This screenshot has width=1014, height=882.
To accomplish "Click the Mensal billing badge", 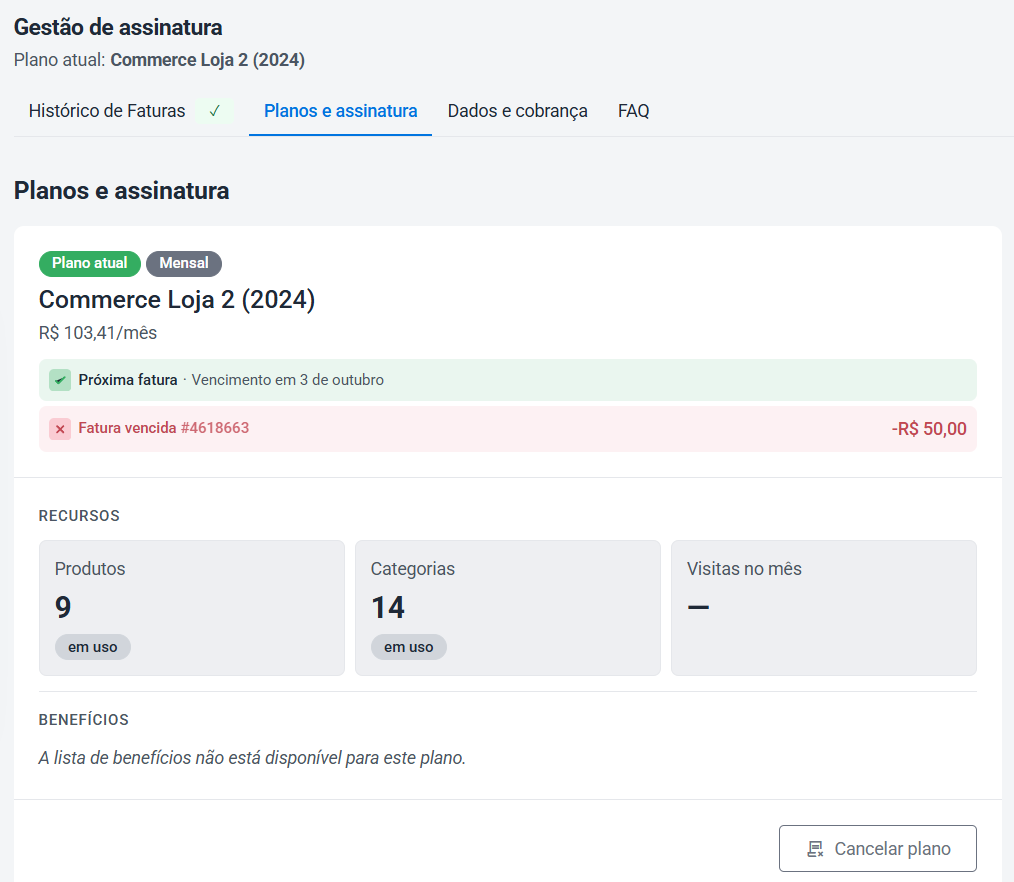I will [184, 263].
